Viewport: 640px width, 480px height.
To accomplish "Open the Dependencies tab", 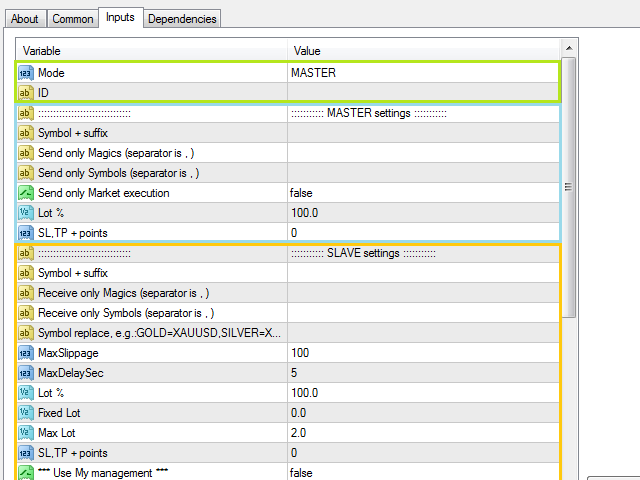I will coord(182,19).
